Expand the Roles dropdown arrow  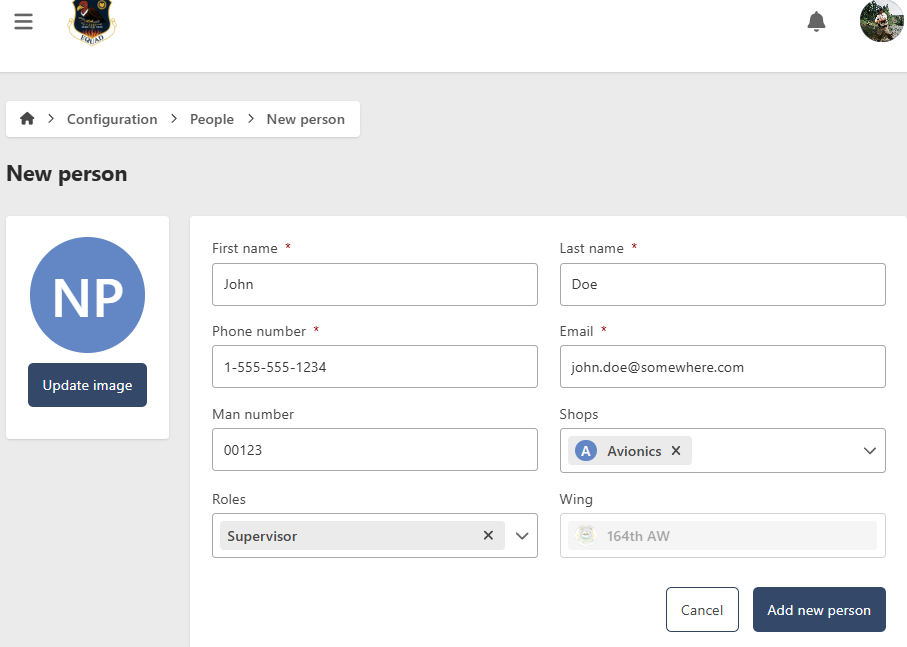[522, 536]
